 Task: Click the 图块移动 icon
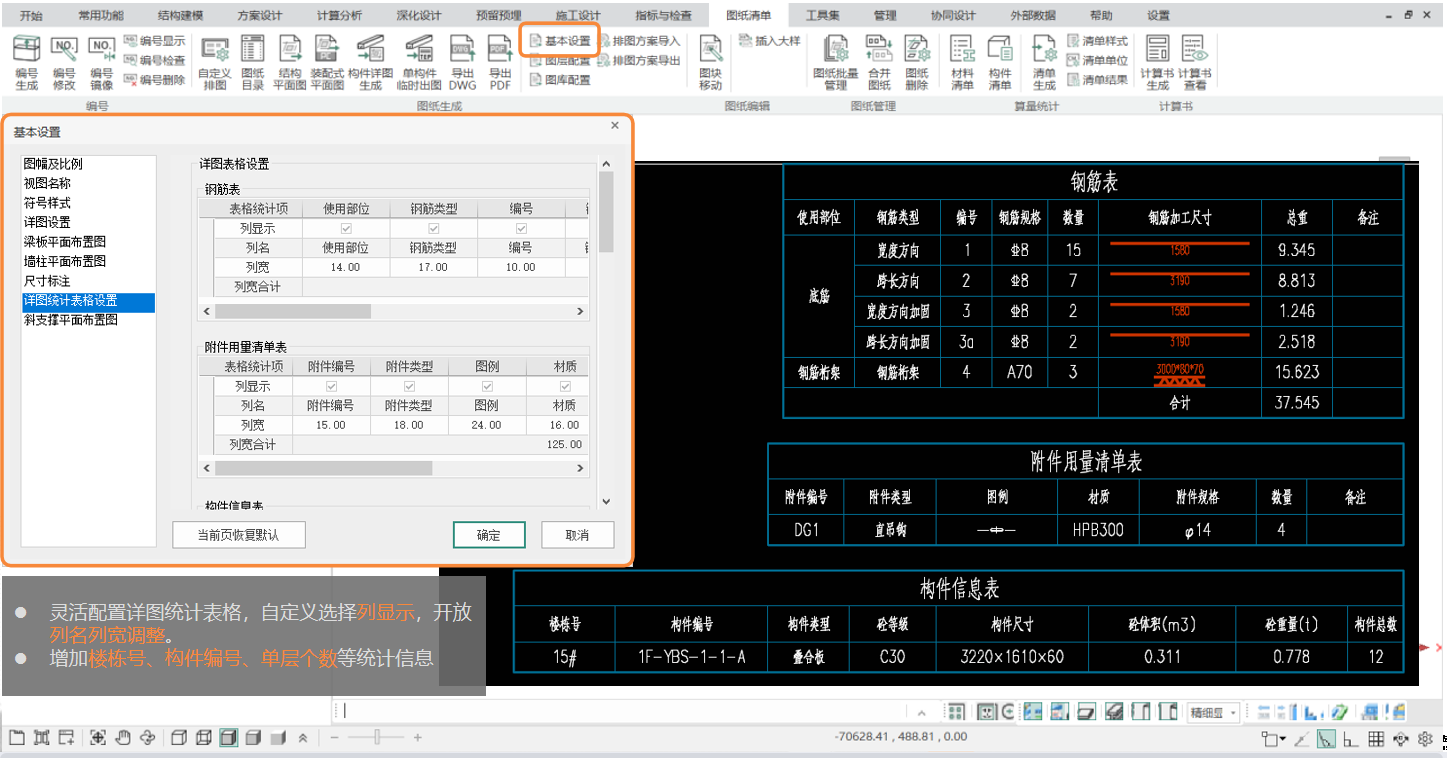710,62
